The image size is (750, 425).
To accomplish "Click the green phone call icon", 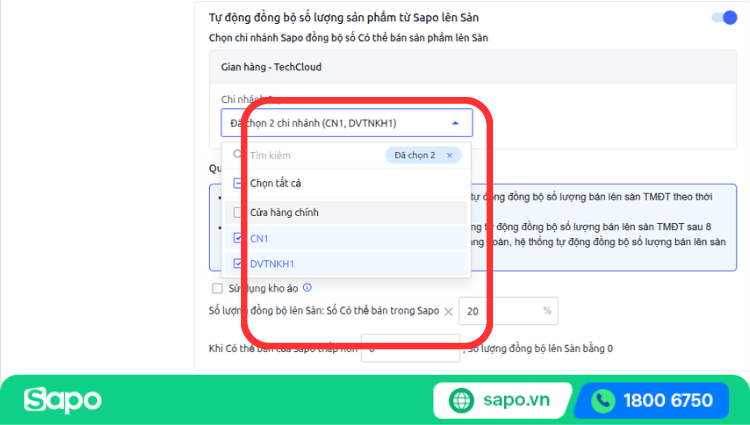I will pyautogui.click(x=603, y=401).
